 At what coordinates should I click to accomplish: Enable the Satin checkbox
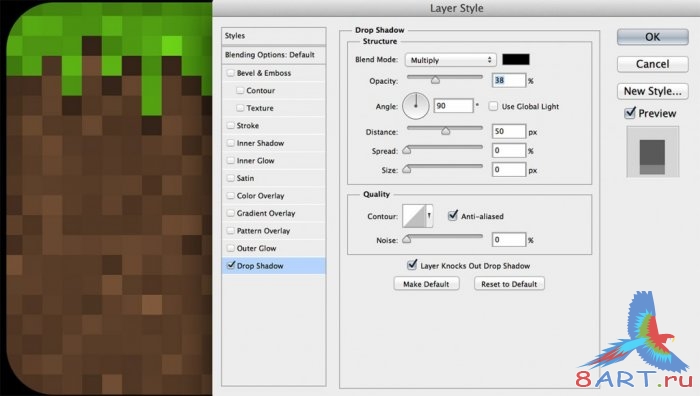coord(231,178)
